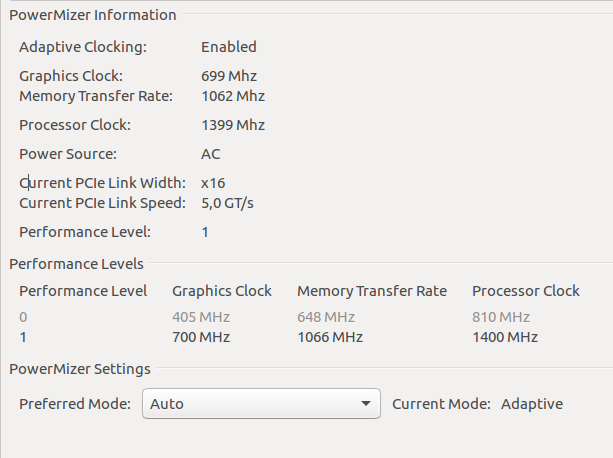Click the 1399 Mhz Processor Clock value
Viewport: 613px width, 458px height.
(x=233, y=125)
